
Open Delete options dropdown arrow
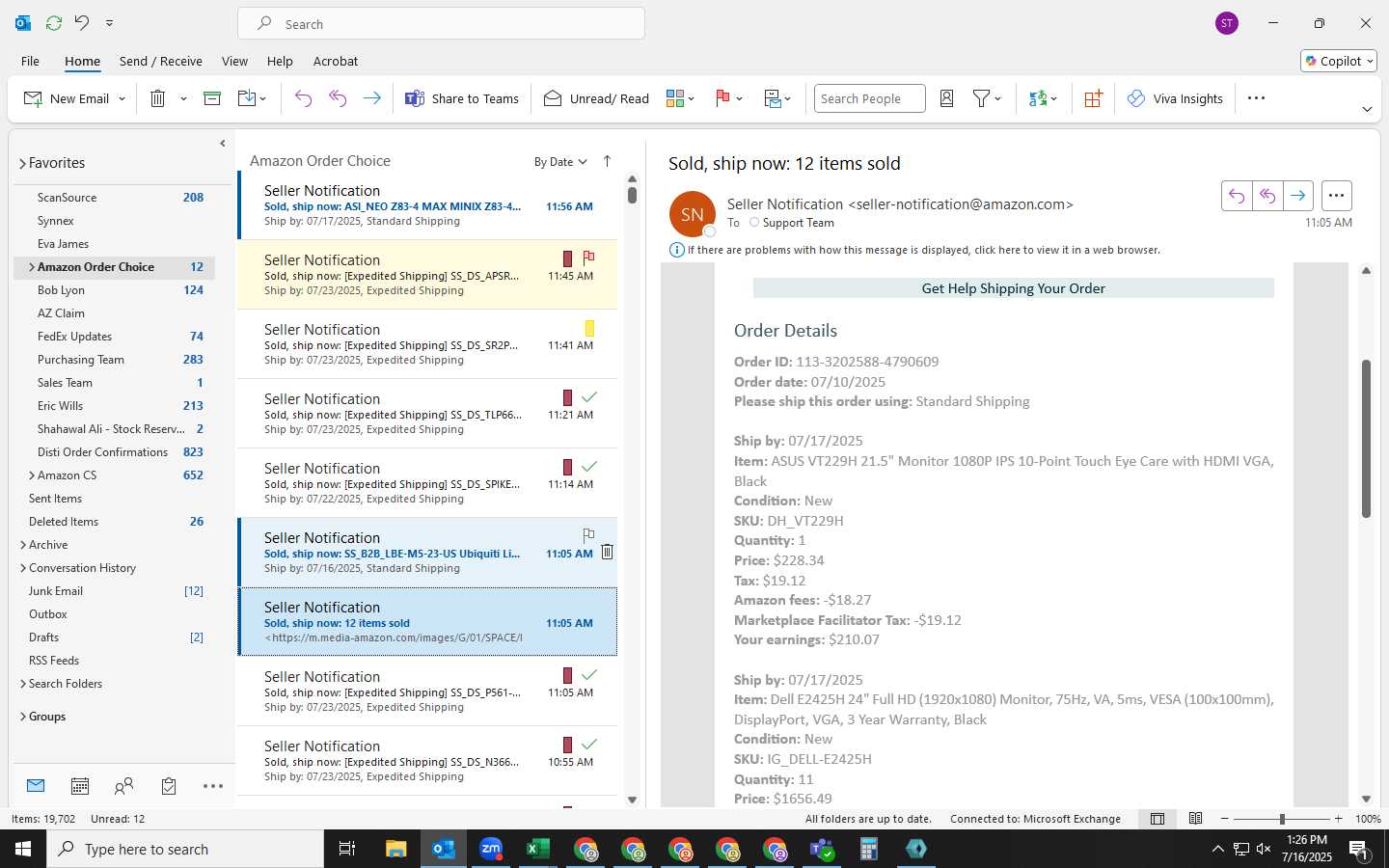(183, 99)
